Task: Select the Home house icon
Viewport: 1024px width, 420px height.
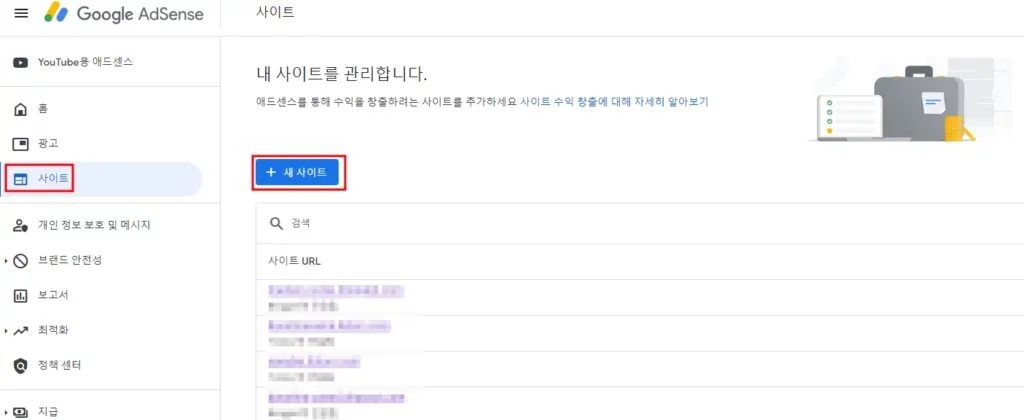Action: (x=21, y=108)
